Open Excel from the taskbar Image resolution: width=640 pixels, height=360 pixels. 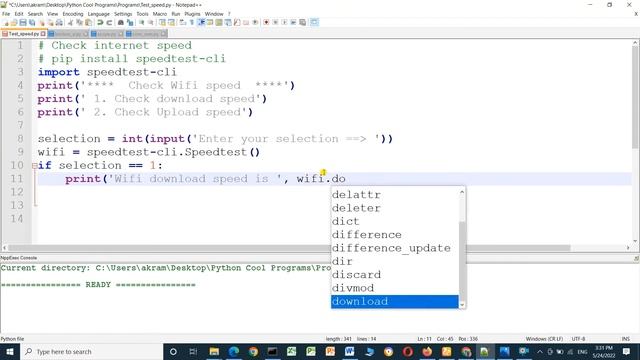(291, 352)
